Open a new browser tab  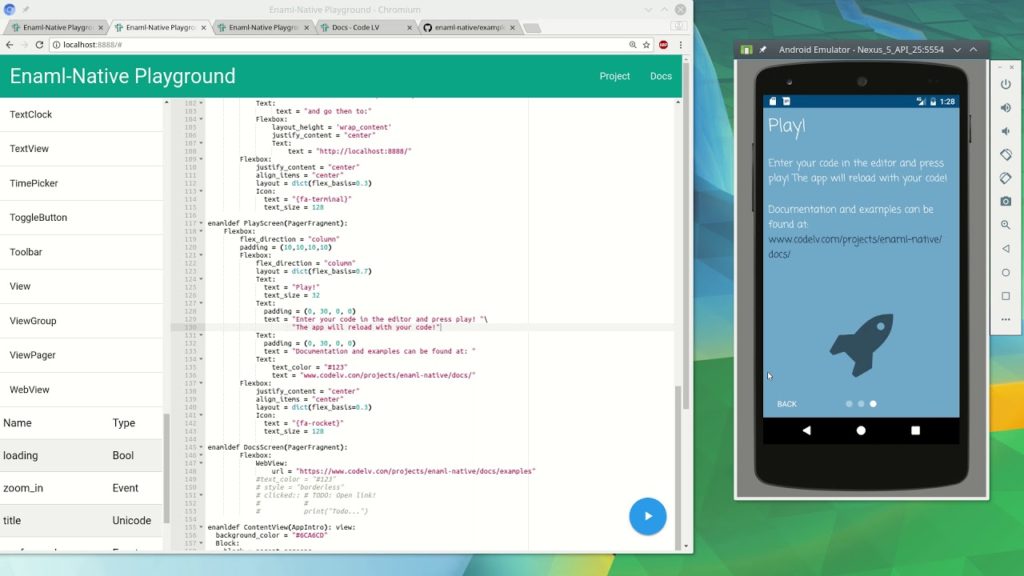coord(532,27)
